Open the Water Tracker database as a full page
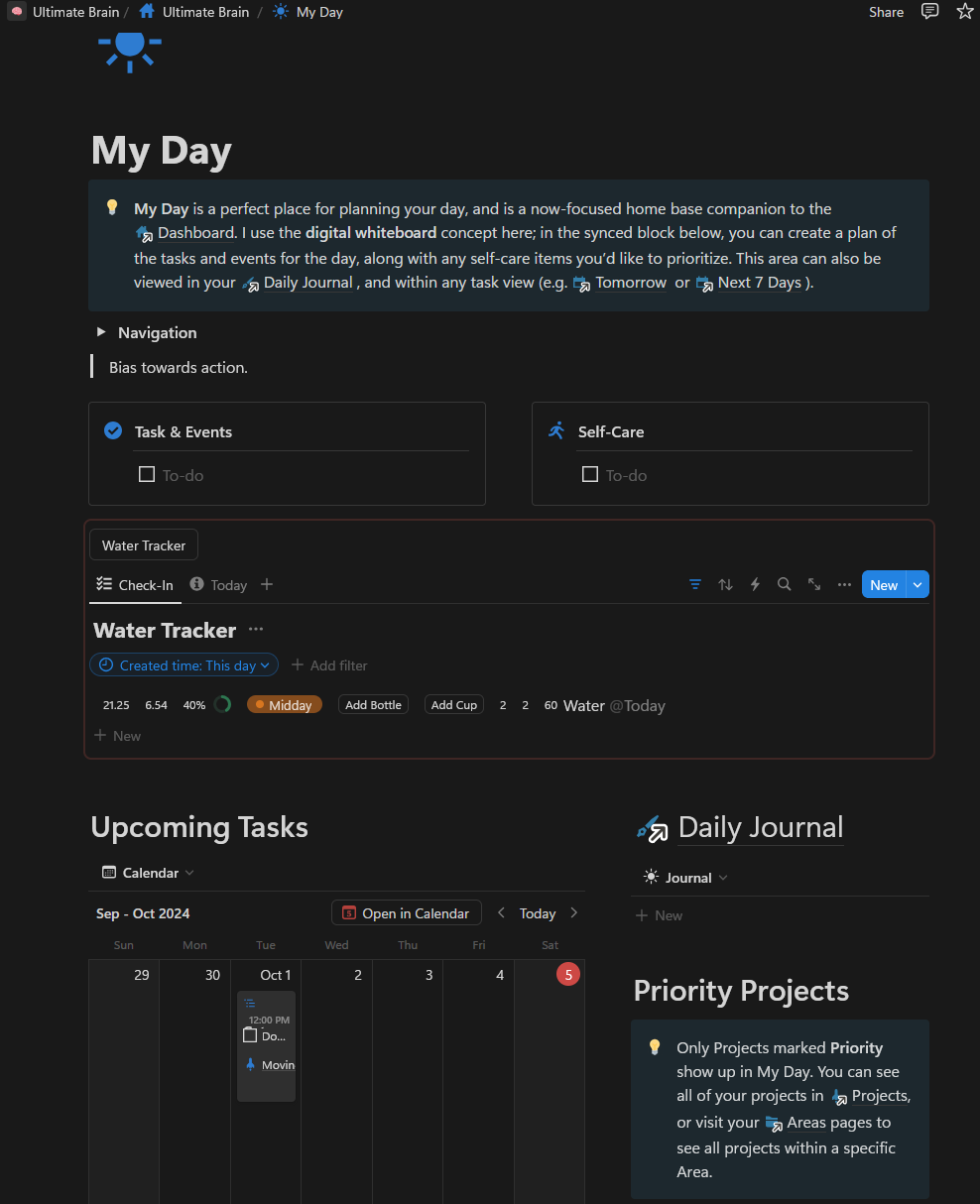Viewport: 980px width, 1204px height. pyautogui.click(x=814, y=585)
